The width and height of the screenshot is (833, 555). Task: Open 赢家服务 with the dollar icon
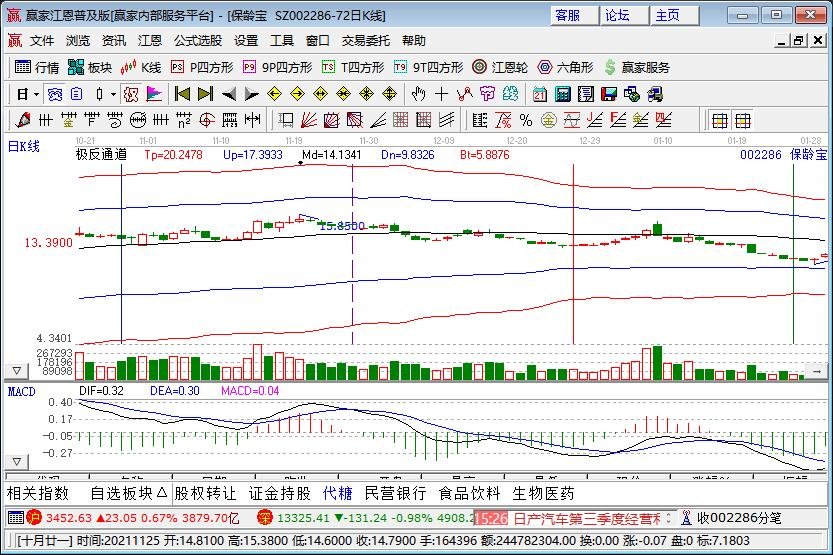(x=637, y=67)
